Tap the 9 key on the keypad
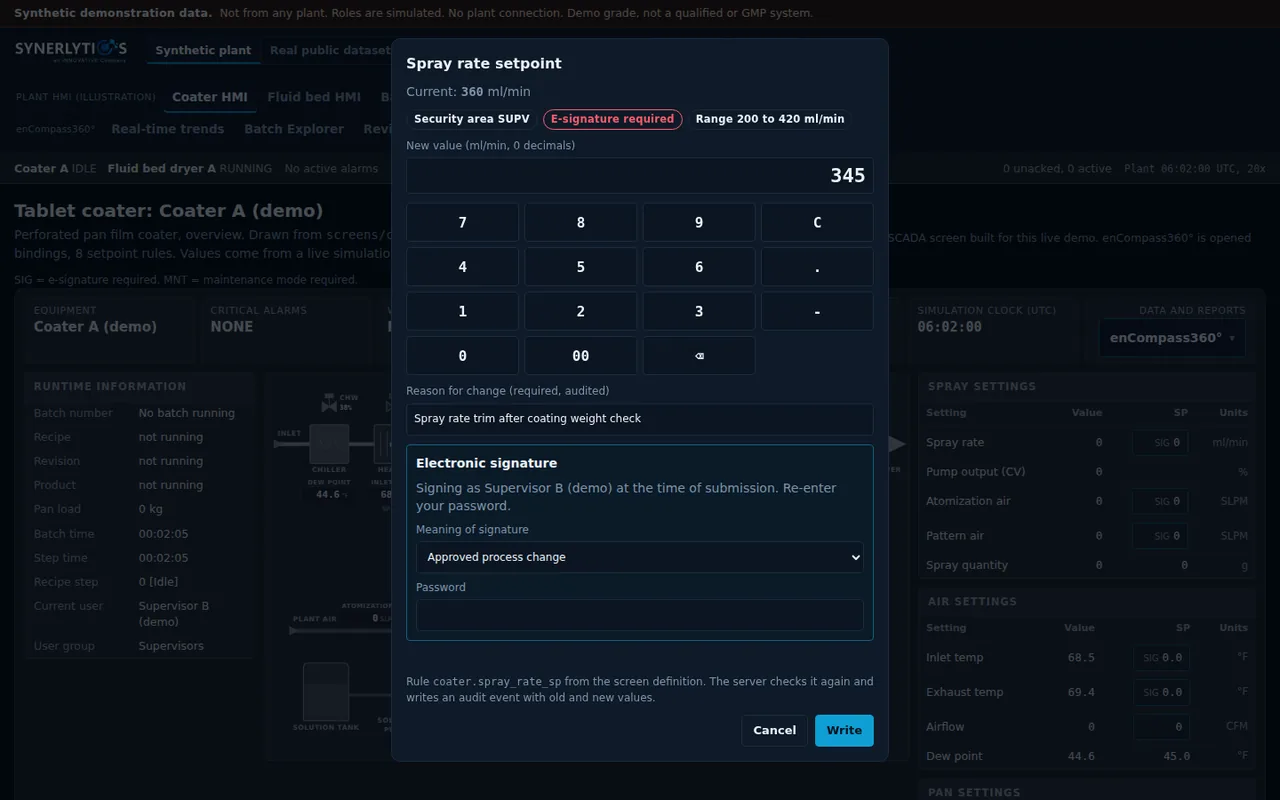 698,223
